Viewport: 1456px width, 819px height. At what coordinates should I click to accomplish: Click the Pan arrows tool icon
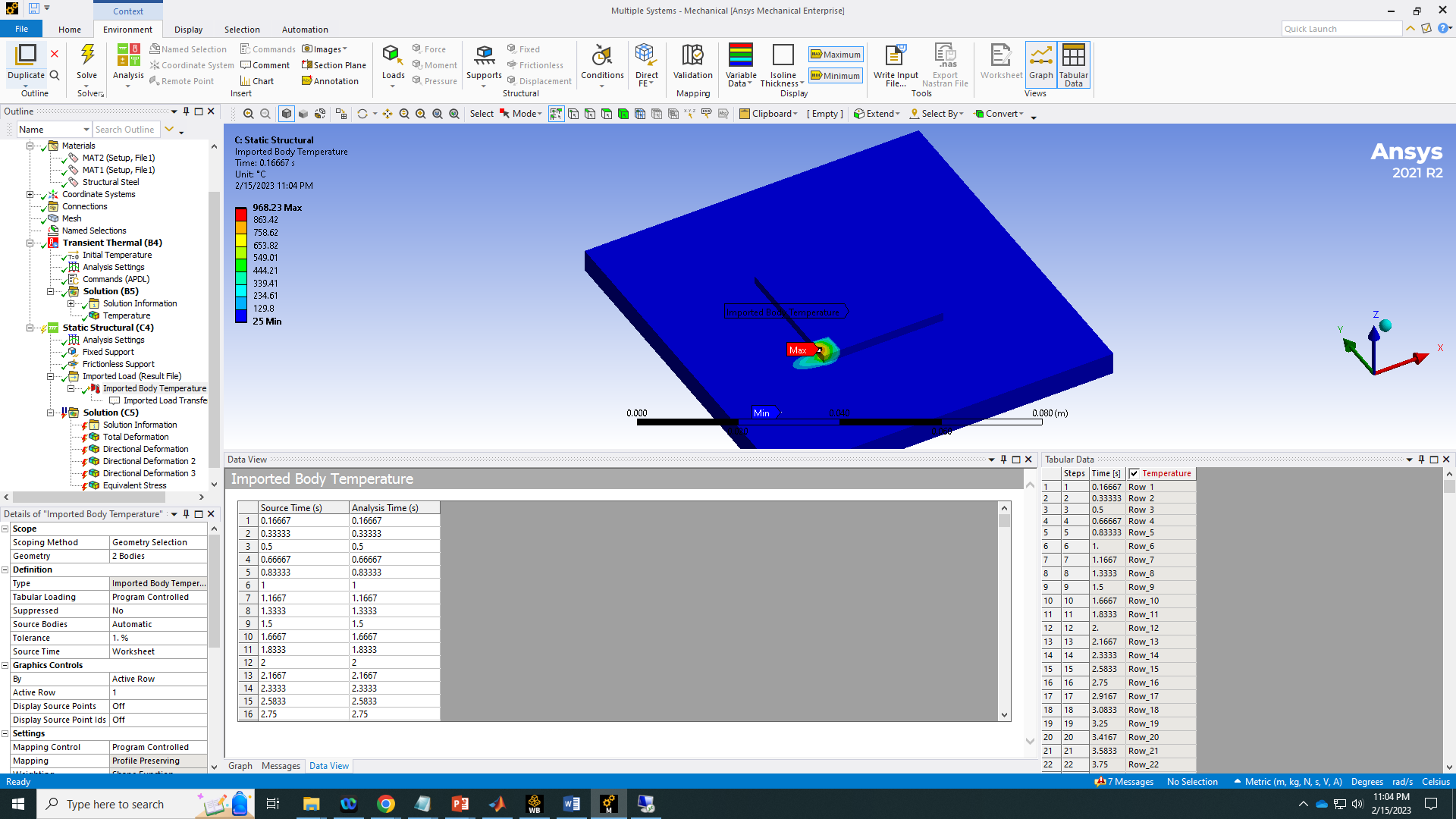click(388, 114)
